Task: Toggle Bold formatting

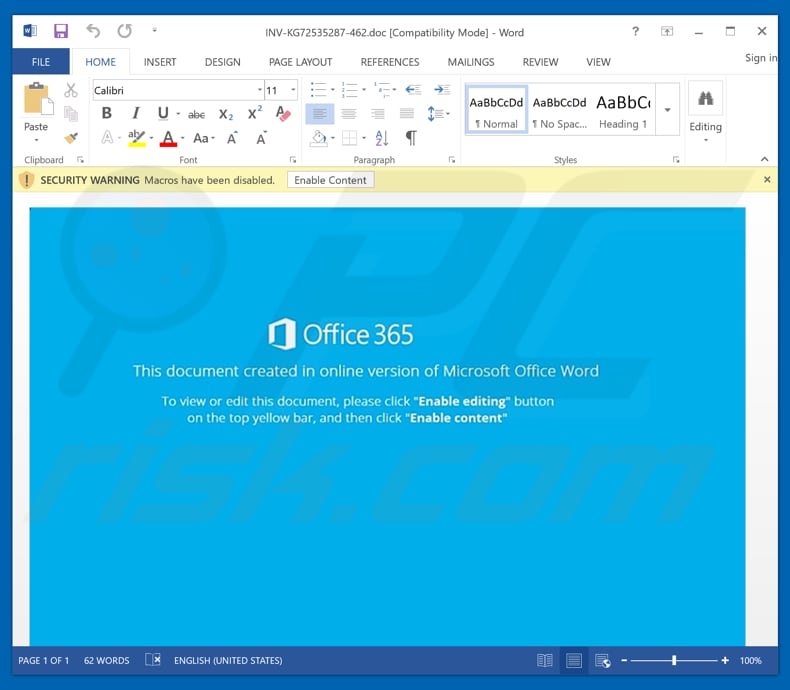Action: [x=106, y=113]
